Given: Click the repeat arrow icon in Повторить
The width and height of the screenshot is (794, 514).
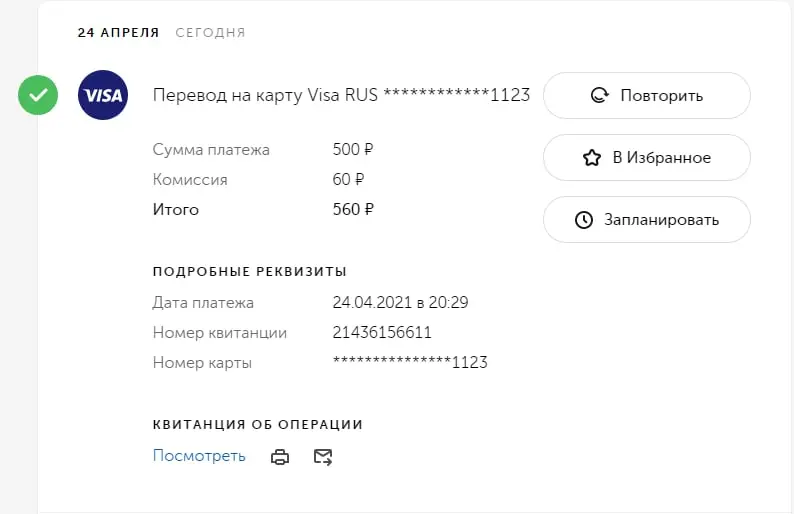Looking at the screenshot, I should pyautogui.click(x=600, y=95).
